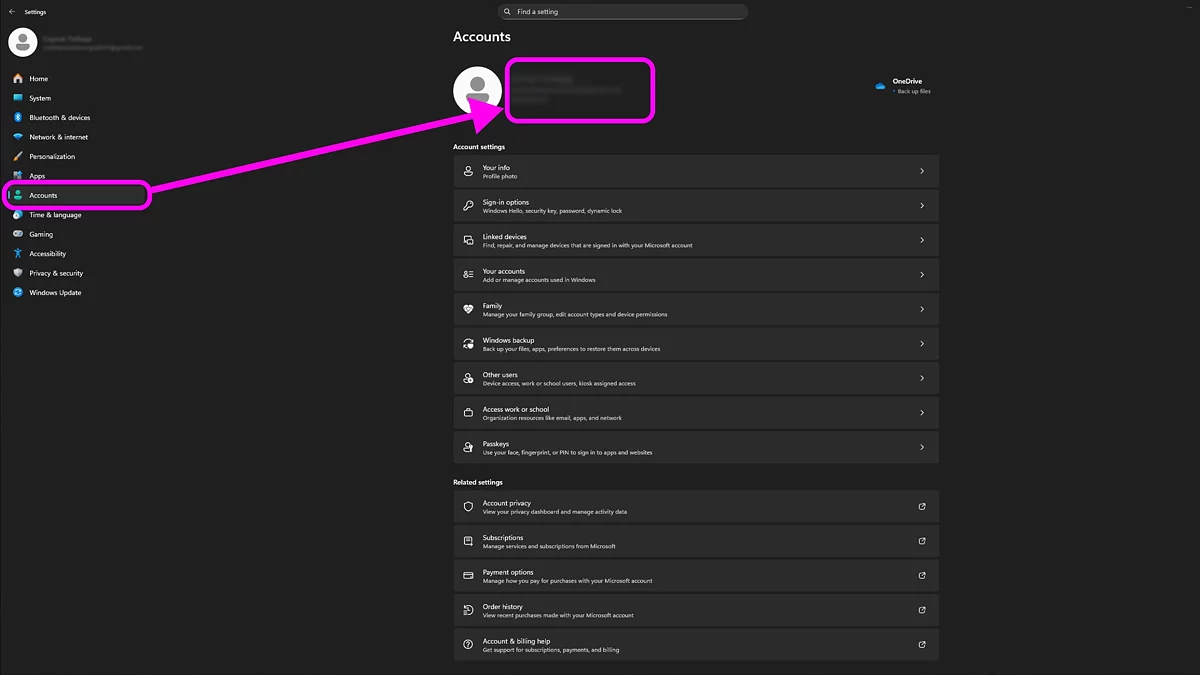Open the Account & billing help link

(x=696, y=644)
